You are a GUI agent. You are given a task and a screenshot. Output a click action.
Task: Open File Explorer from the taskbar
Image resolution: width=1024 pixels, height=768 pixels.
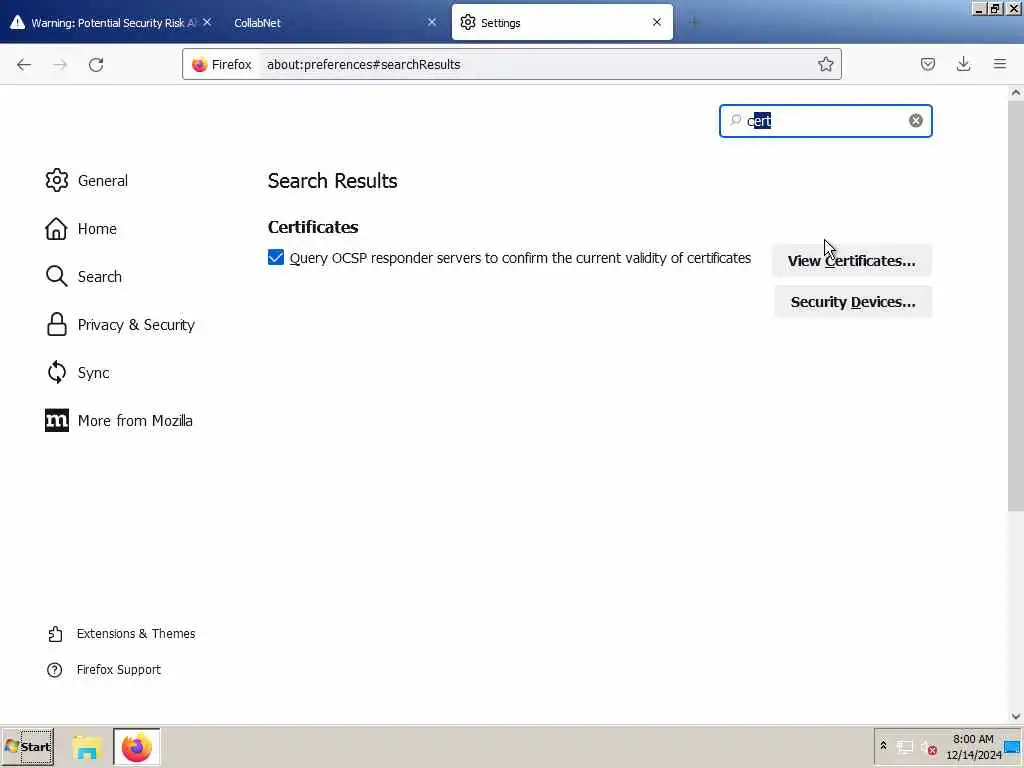pyautogui.click(x=87, y=747)
